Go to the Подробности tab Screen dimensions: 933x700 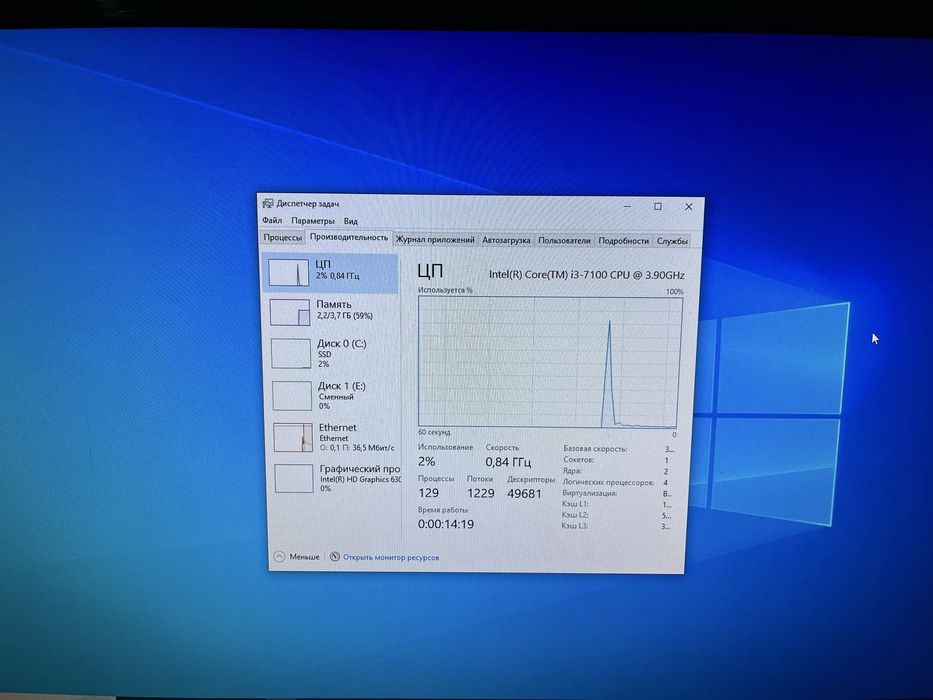click(623, 241)
